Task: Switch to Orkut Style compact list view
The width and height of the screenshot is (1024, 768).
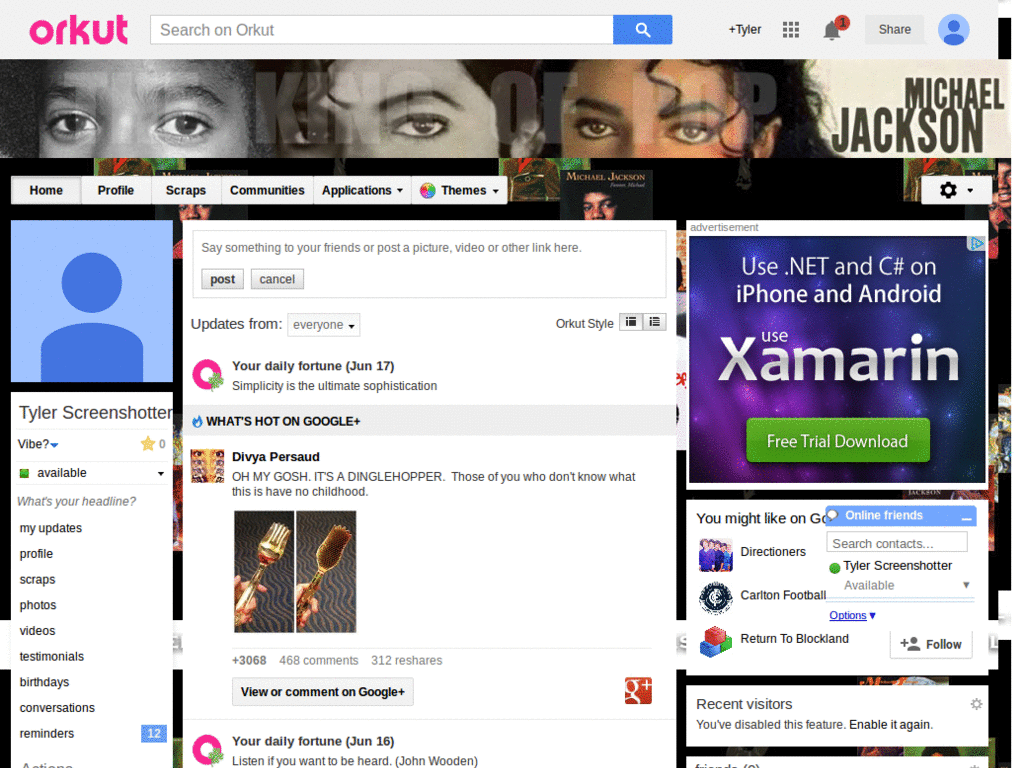Action: tap(654, 322)
